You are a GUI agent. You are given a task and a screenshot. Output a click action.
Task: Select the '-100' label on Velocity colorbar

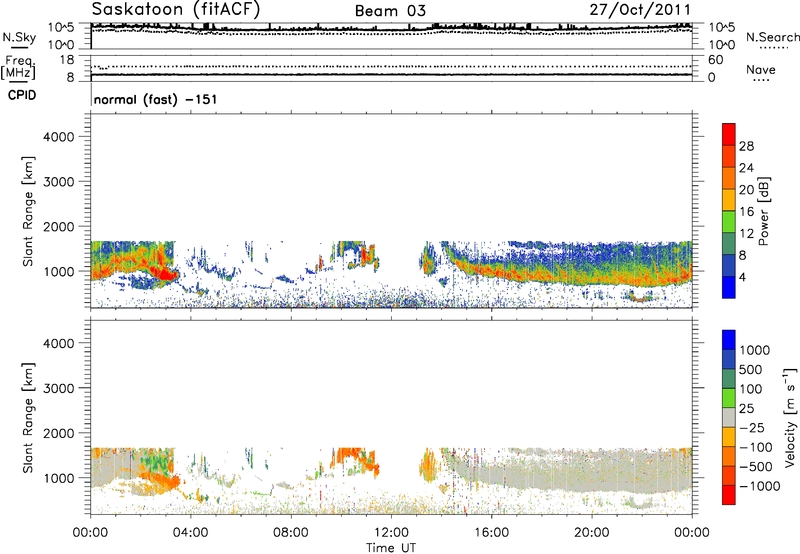(756, 447)
